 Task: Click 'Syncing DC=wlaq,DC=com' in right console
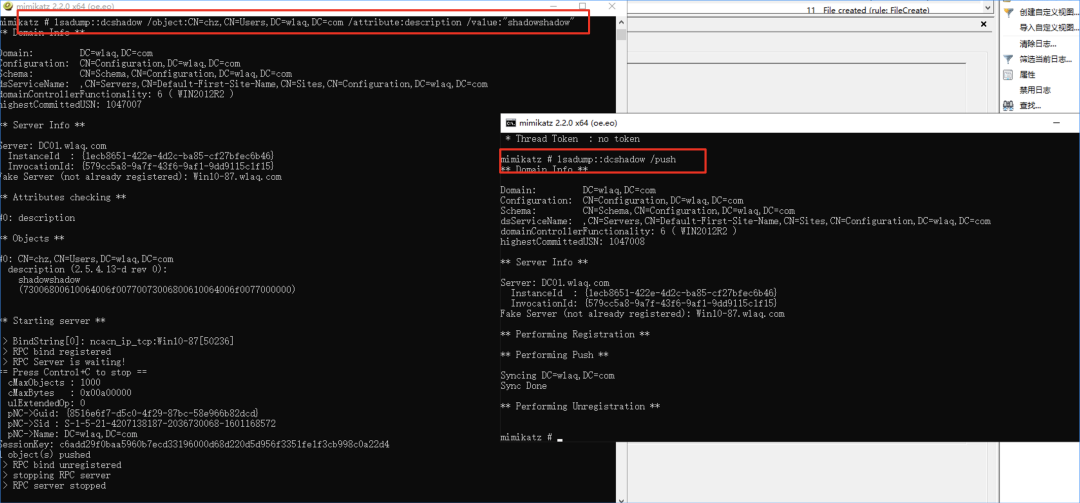tap(557, 376)
